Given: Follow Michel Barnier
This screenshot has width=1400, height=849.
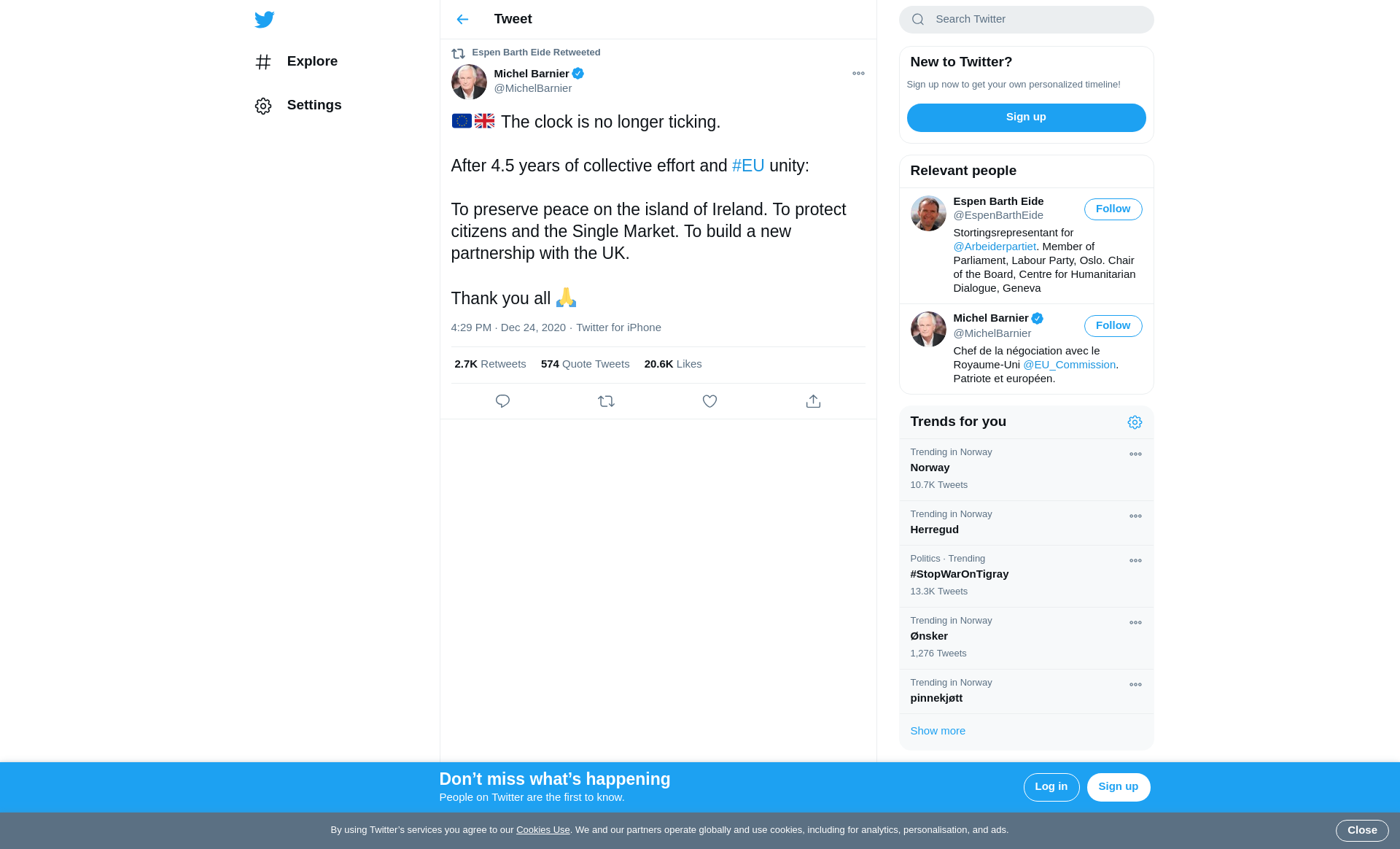Looking at the screenshot, I should 1113,326.
